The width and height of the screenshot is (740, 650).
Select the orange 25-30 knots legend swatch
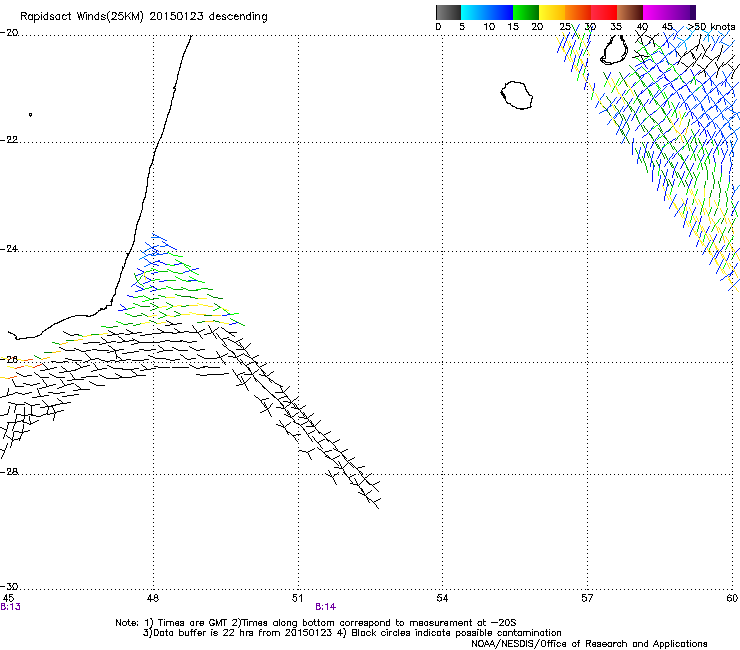tap(578, 12)
